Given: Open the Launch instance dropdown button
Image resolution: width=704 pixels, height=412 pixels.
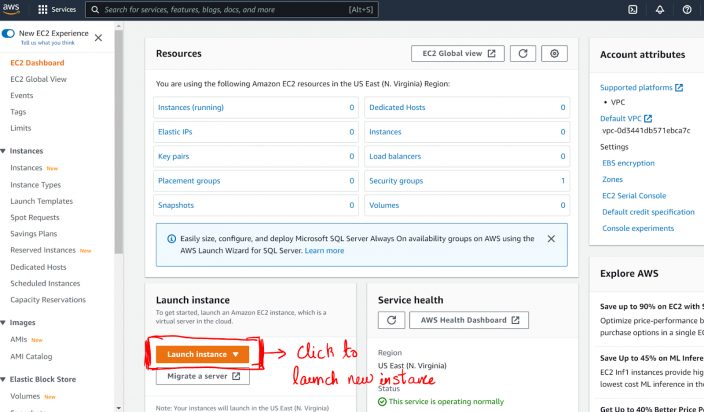Looking at the screenshot, I should point(203,354).
